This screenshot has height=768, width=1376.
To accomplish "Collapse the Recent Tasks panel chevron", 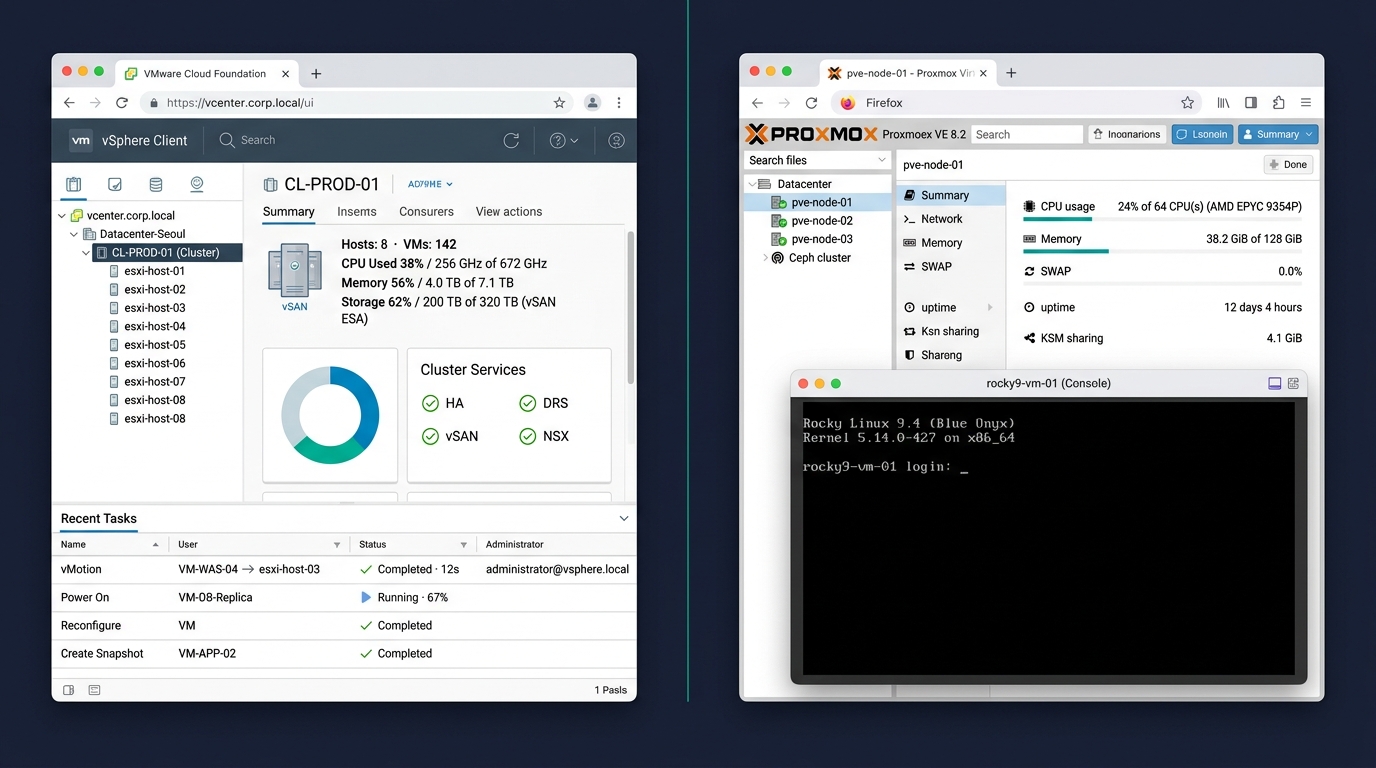I will [624, 518].
